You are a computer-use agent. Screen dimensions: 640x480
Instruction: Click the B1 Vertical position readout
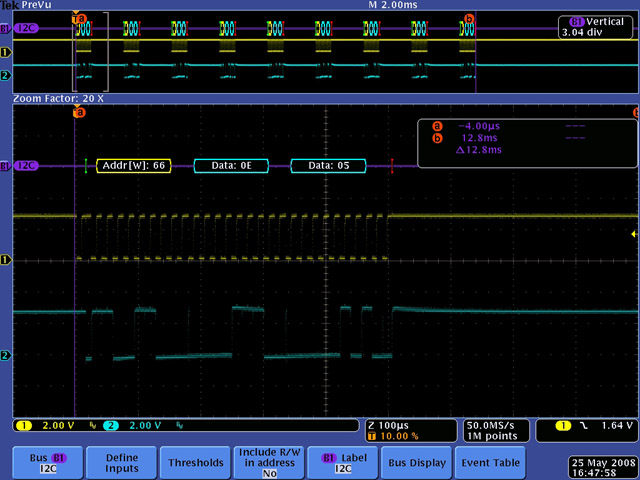click(x=597, y=26)
